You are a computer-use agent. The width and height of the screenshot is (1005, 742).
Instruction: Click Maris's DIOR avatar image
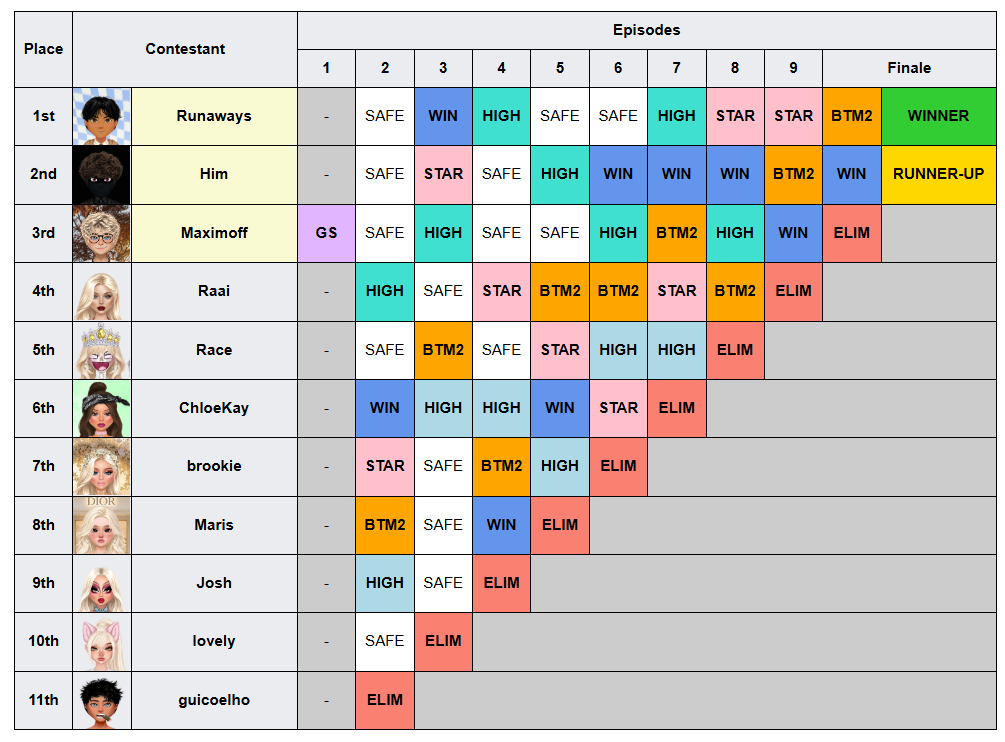click(102, 525)
